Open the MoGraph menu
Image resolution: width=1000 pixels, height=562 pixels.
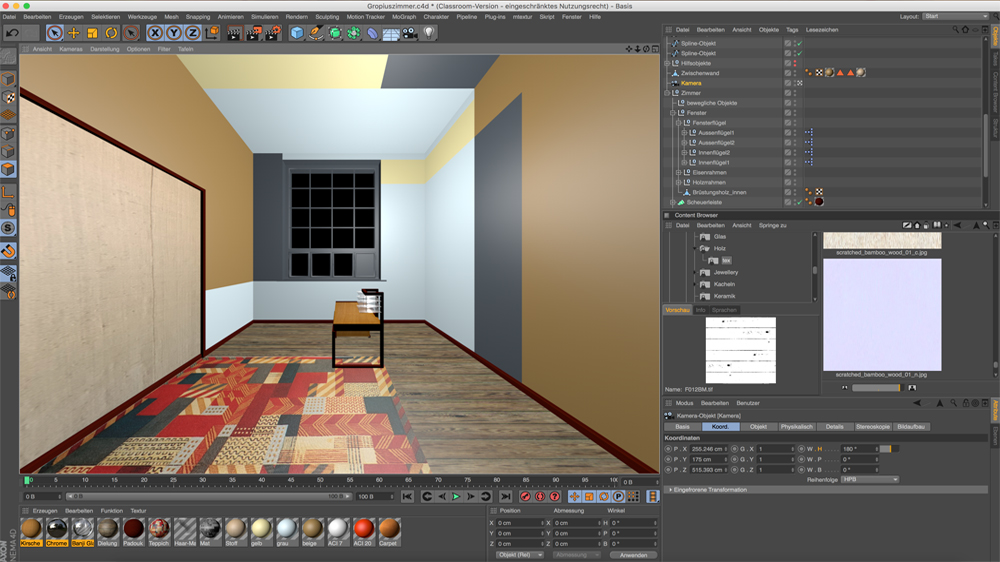pyautogui.click(x=404, y=17)
